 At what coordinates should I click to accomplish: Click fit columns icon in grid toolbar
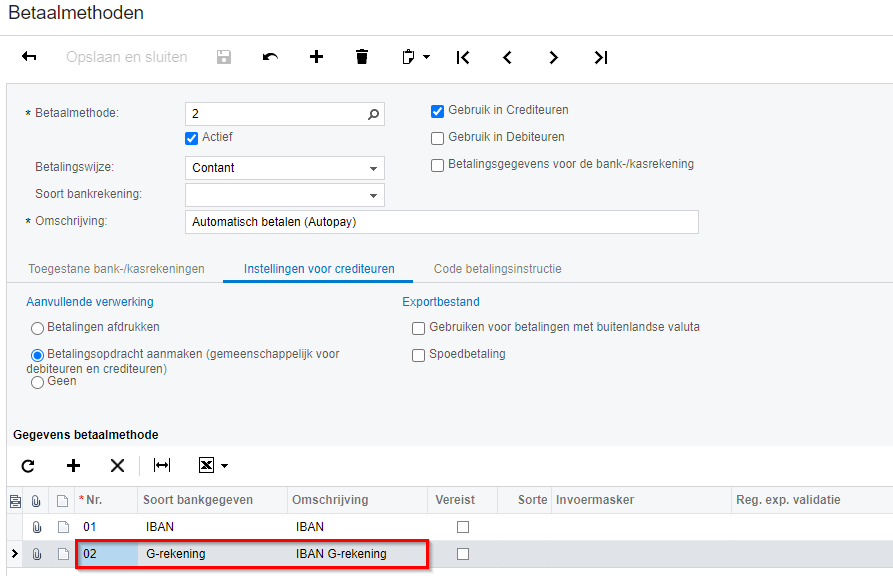coord(162,465)
